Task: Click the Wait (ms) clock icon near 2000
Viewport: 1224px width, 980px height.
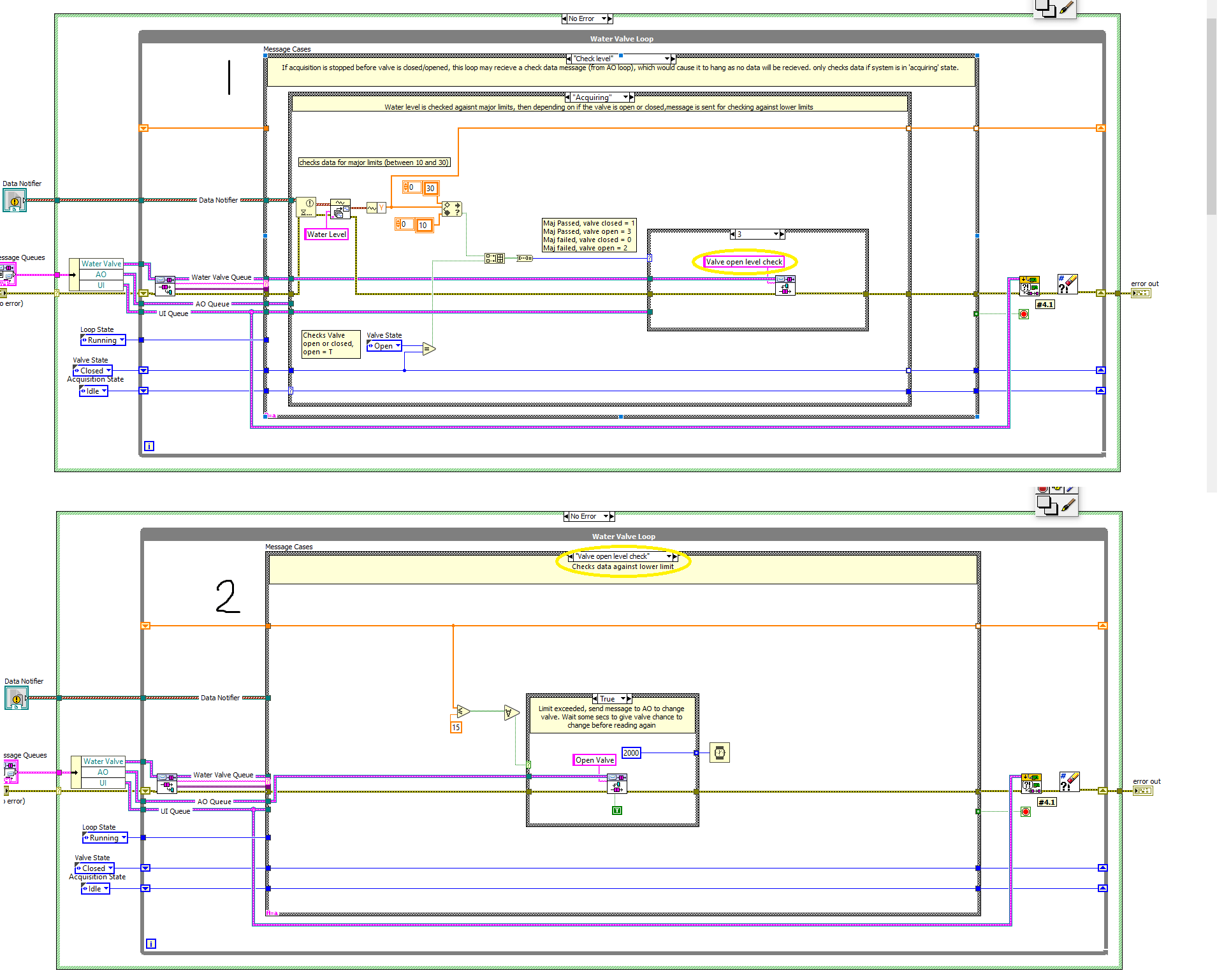Action: tap(720, 753)
